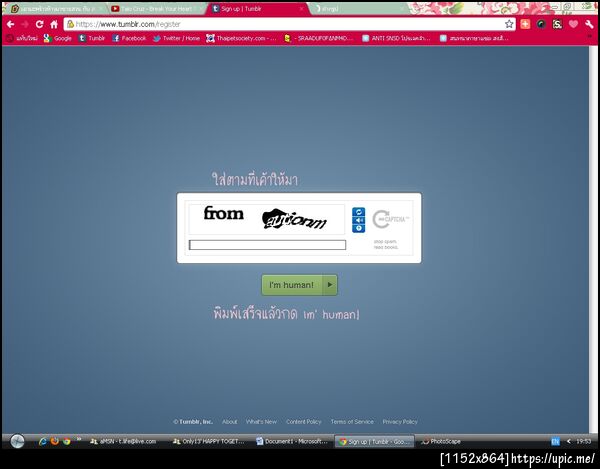Reload the Tumblr register page
600x469 pixels.
[x=39, y=24]
